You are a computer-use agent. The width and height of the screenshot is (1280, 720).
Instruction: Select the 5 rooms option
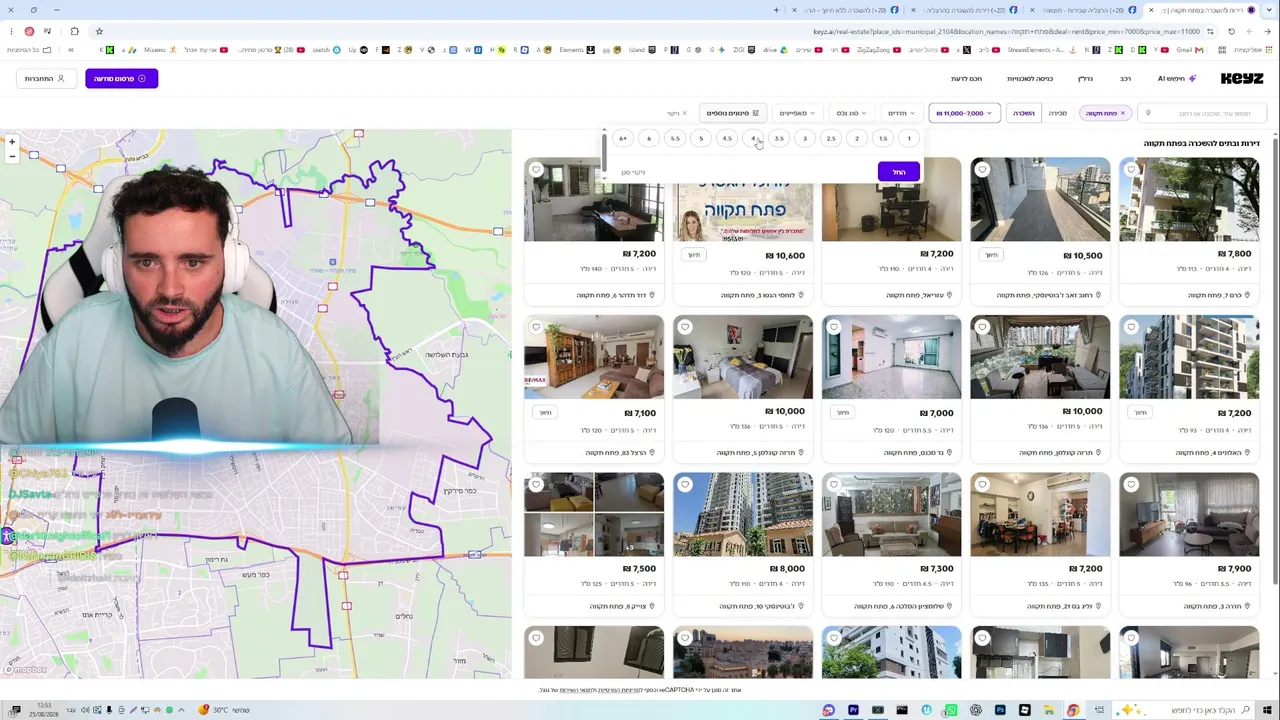tap(701, 139)
